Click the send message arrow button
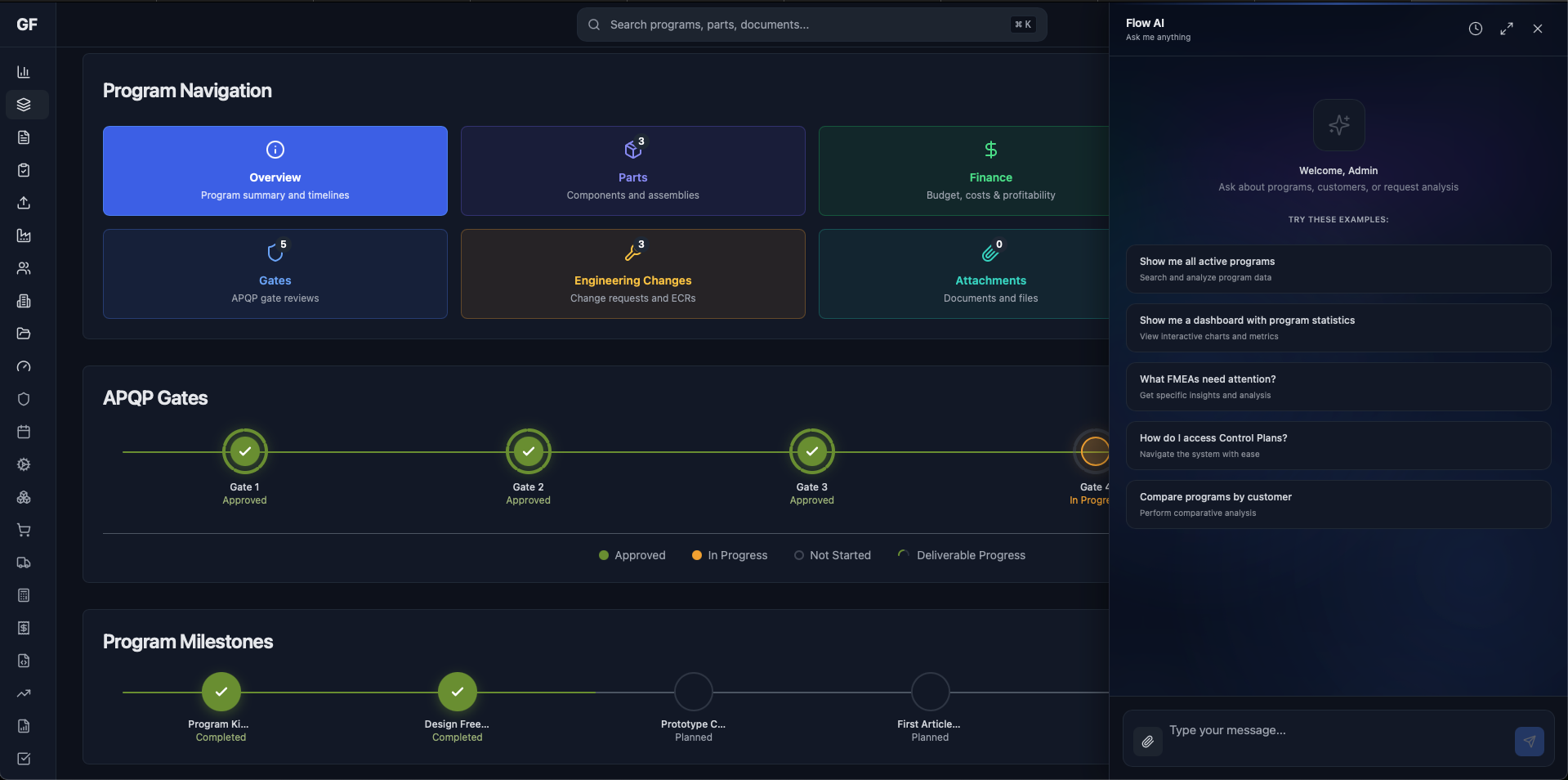 pos(1529,742)
